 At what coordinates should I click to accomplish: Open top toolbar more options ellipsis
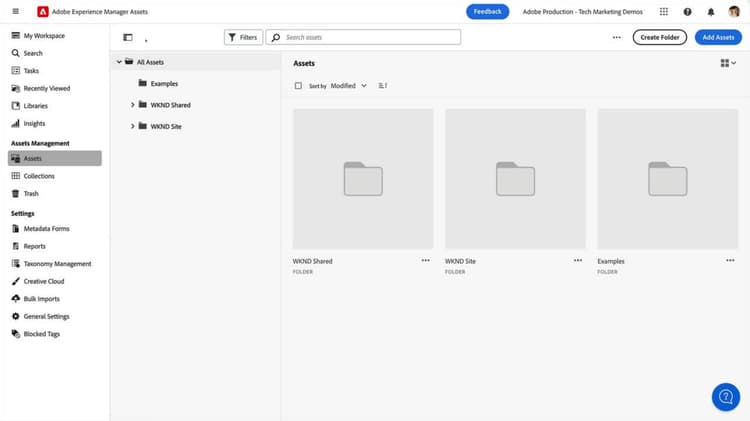[x=616, y=37]
